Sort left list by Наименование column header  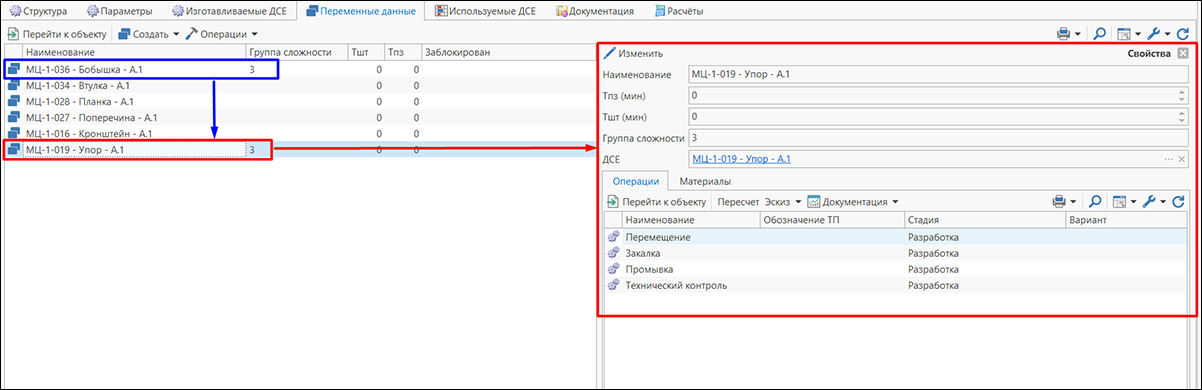tap(134, 52)
